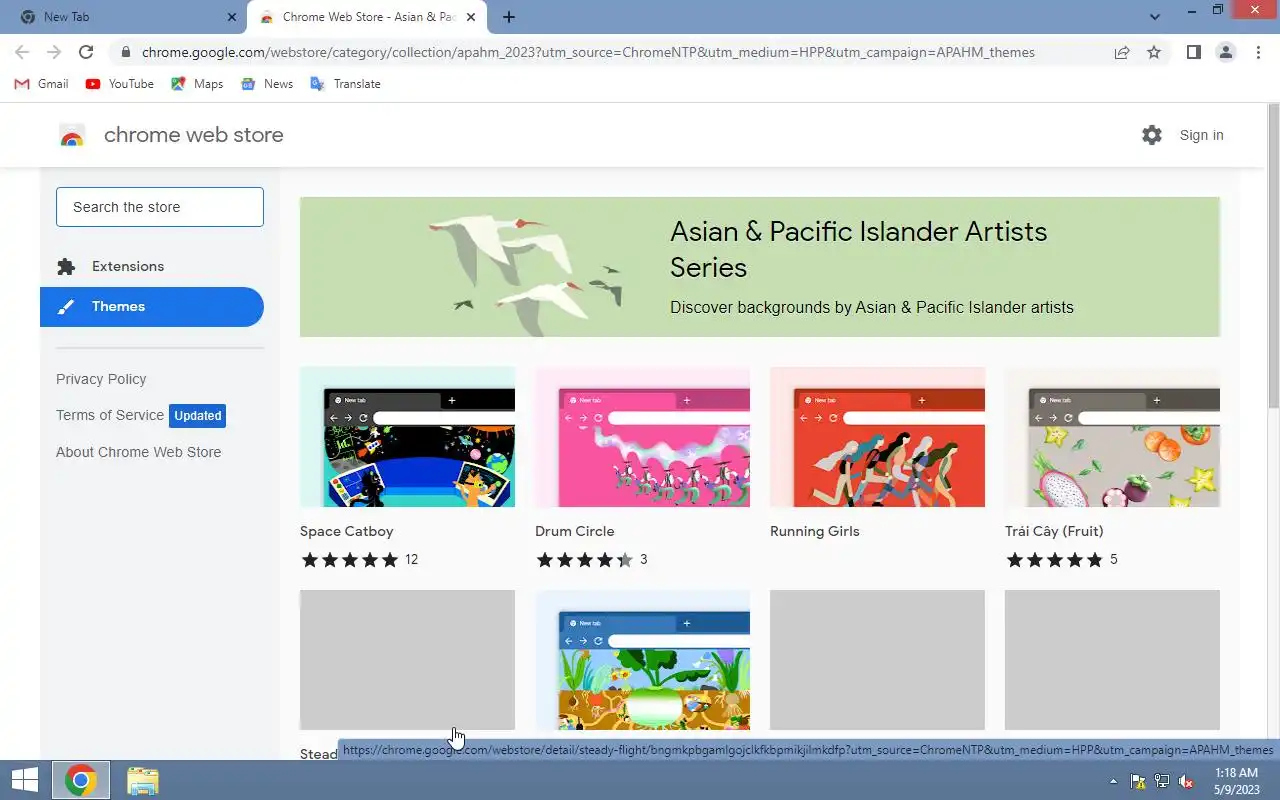Screen dimensions: 1280x800
Task: Open the Windows Start button
Action: [24, 780]
